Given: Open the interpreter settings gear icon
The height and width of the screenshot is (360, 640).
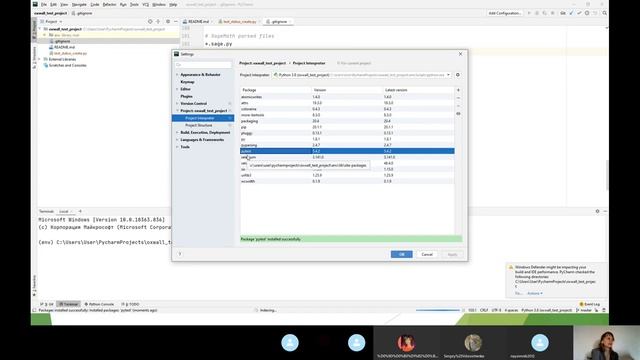Looking at the screenshot, I should click(x=458, y=75).
